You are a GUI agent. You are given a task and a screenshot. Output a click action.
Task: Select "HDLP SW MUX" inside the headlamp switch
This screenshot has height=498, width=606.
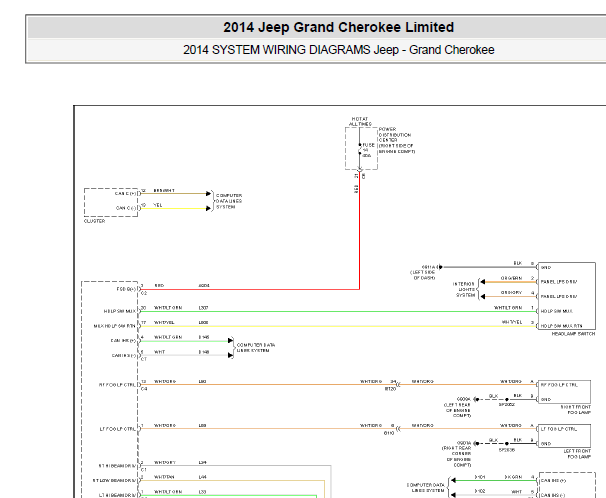(557, 311)
